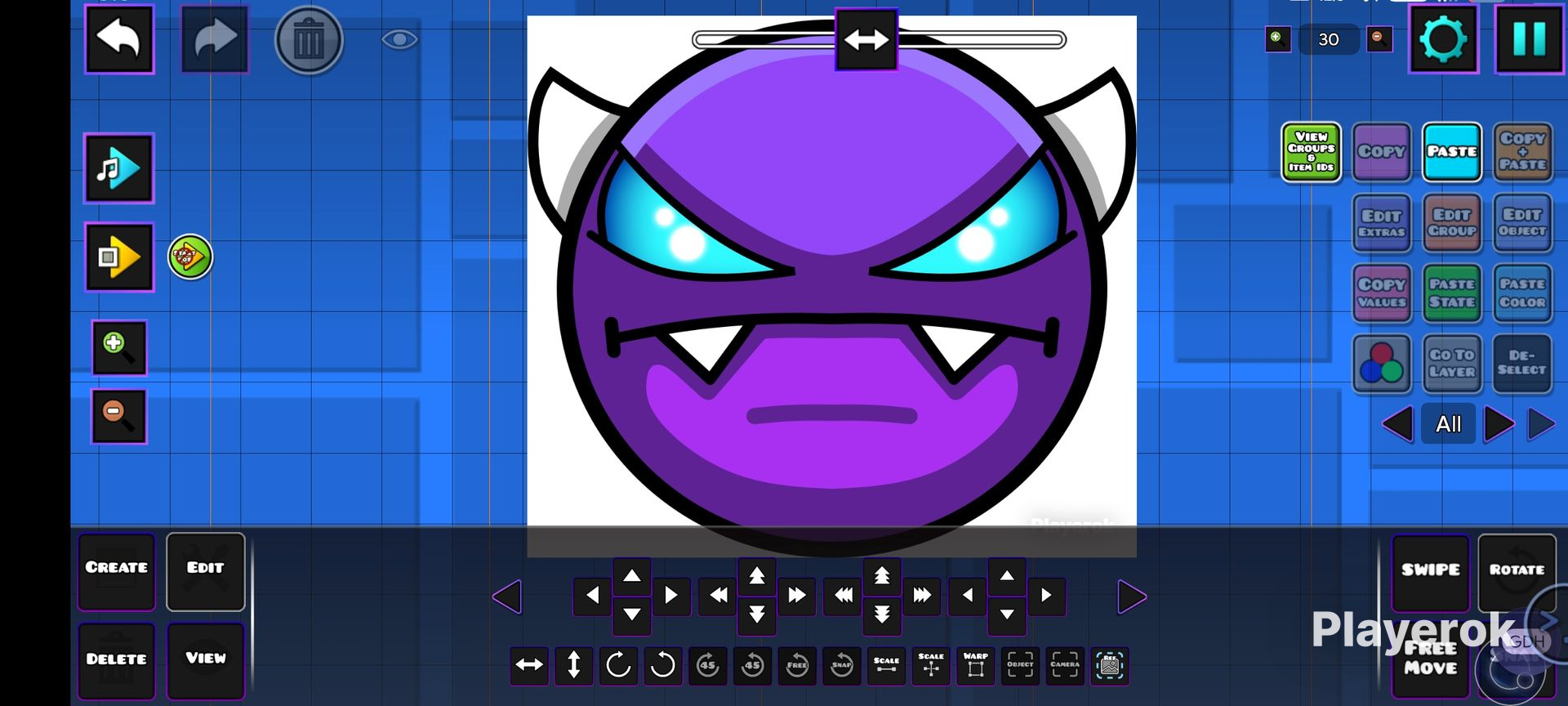Open the Free rotation tool
This screenshot has height=706, width=1568.
point(797,665)
